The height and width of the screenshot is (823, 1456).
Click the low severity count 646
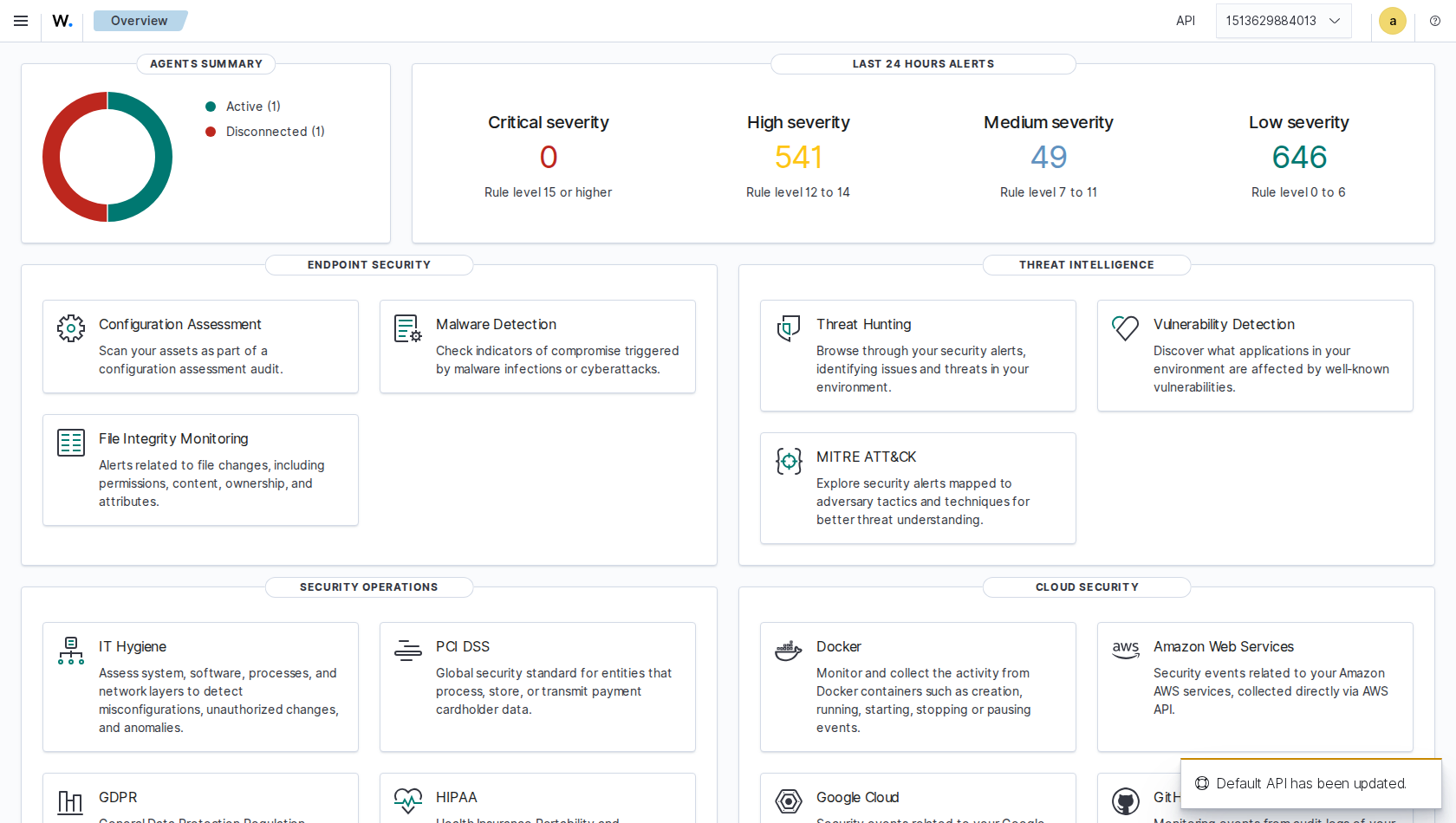click(x=1299, y=157)
